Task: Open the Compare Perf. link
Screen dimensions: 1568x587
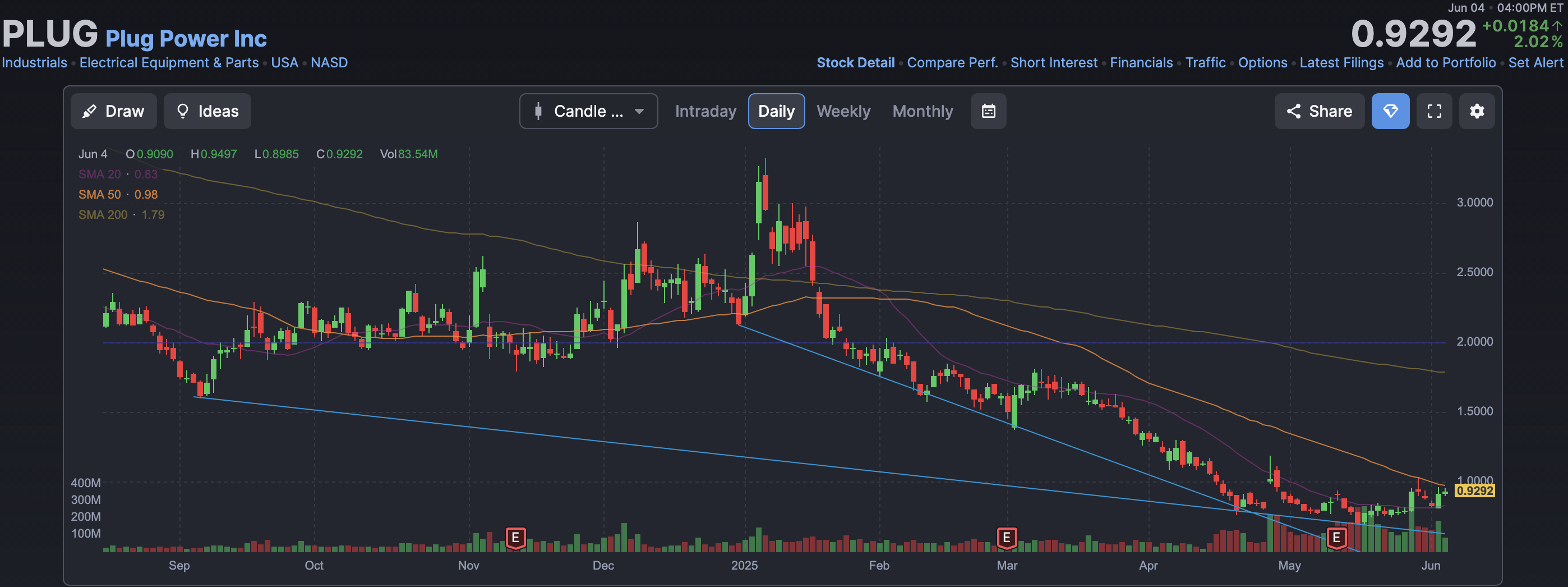Action: click(952, 63)
